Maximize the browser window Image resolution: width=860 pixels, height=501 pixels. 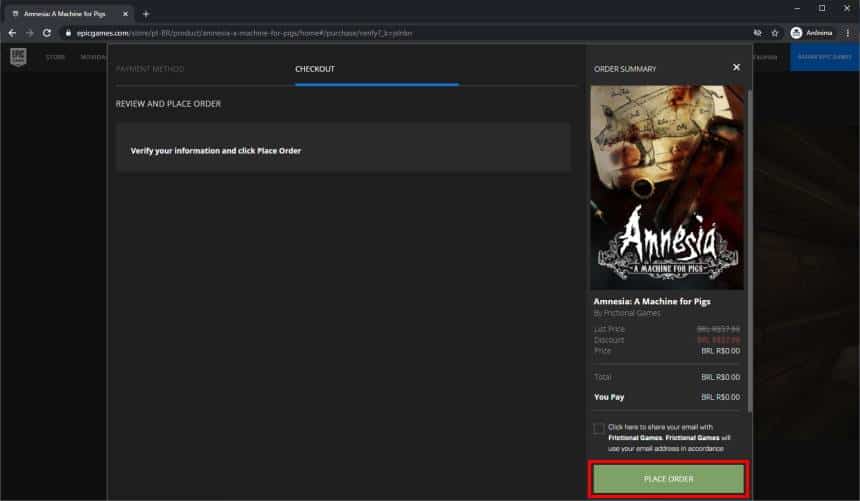[x=822, y=8]
